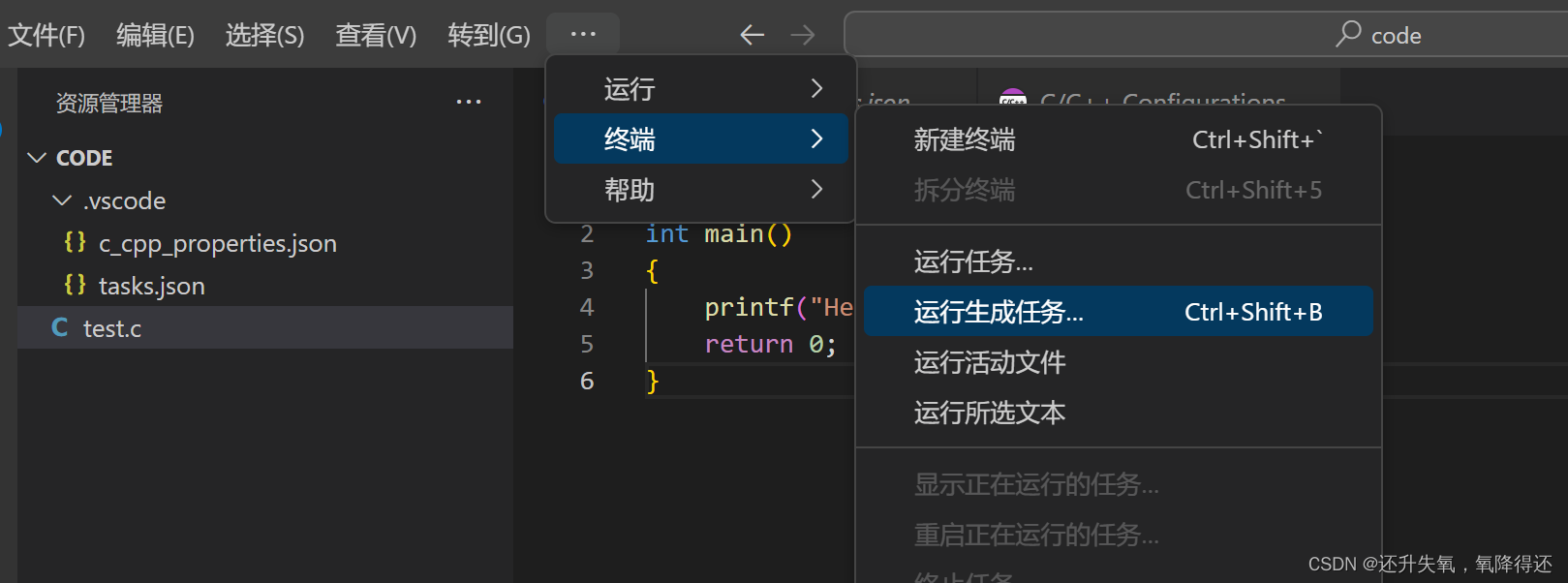Go forward with the right arrow

(803, 35)
